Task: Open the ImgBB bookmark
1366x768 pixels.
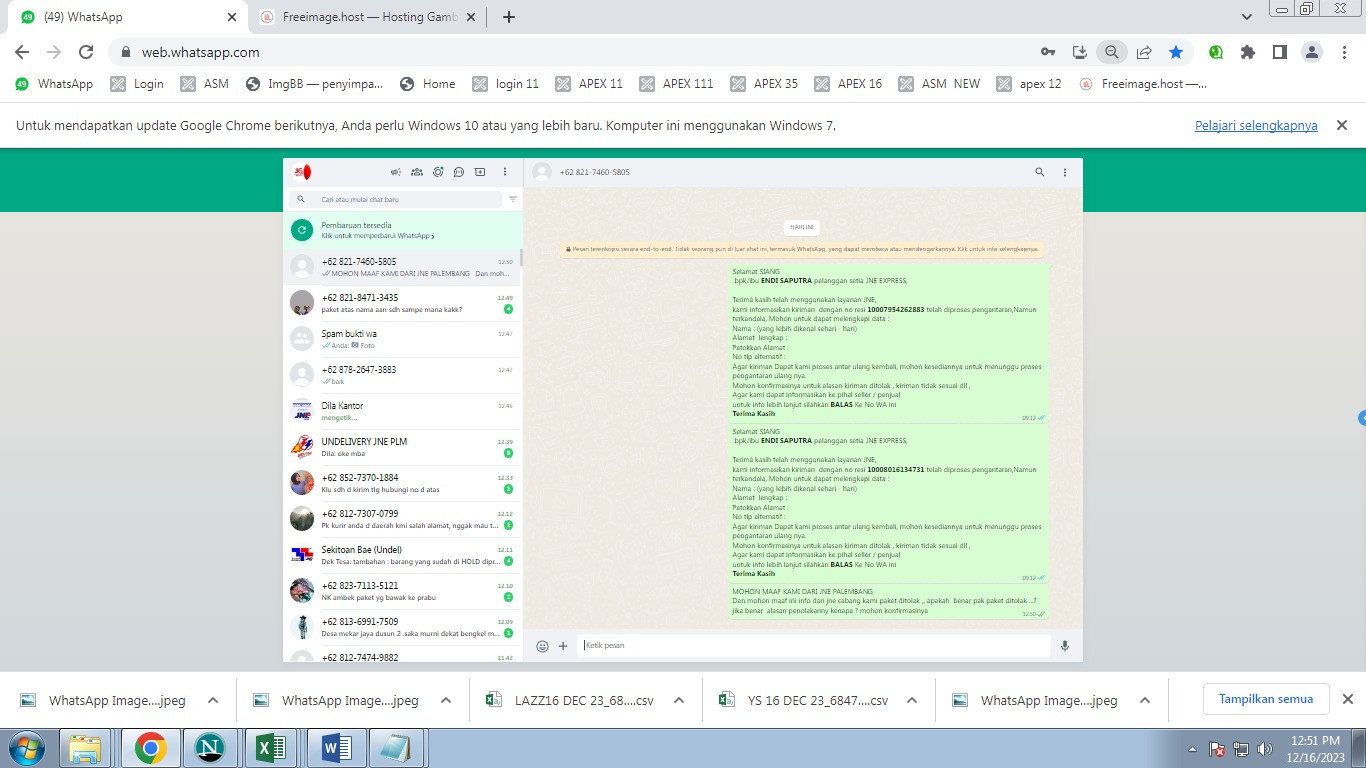Action: (314, 84)
